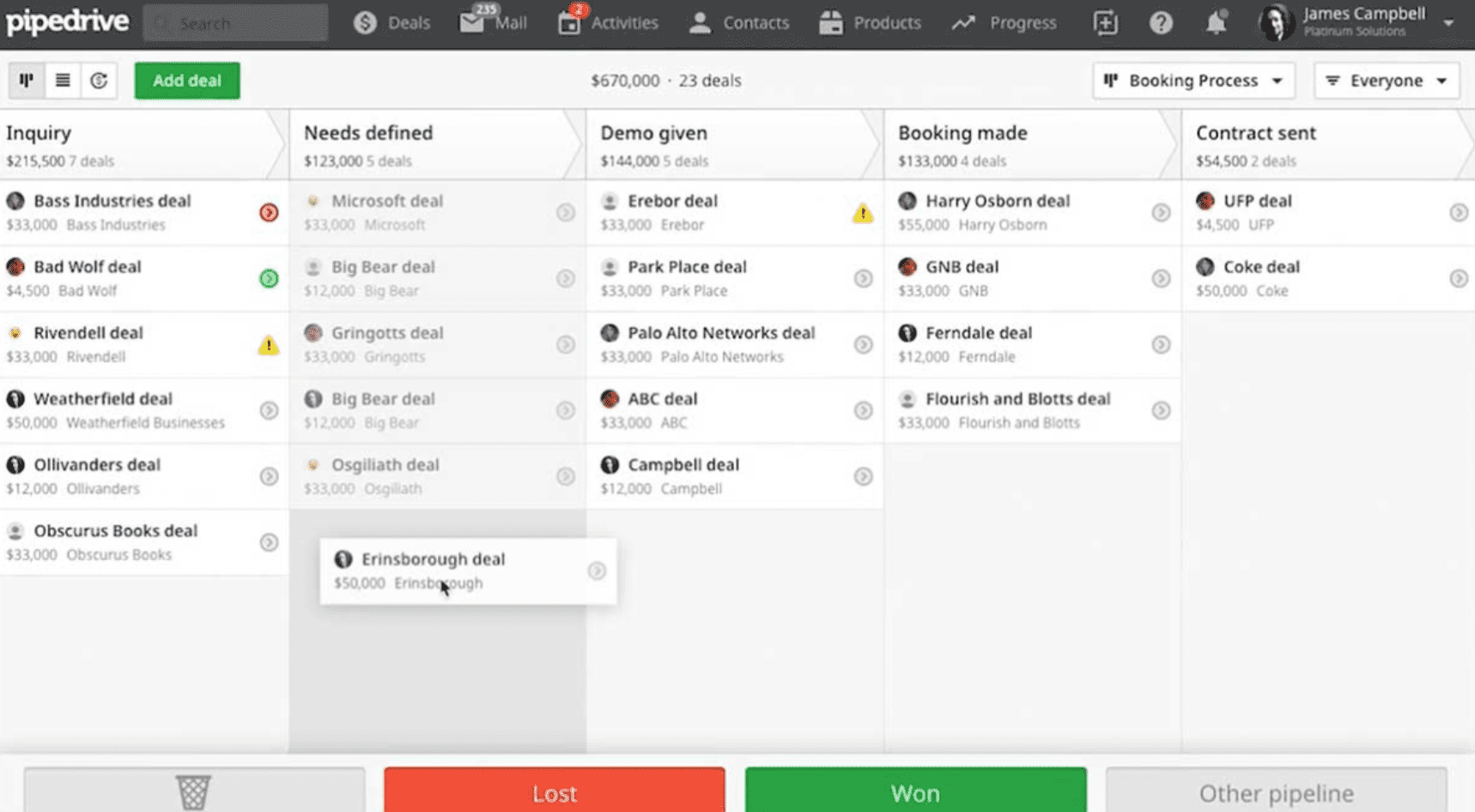The height and width of the screenshot is (812, 1475).
Task: Click Erebor deal warning triangle icon
Action: point(863,213)
